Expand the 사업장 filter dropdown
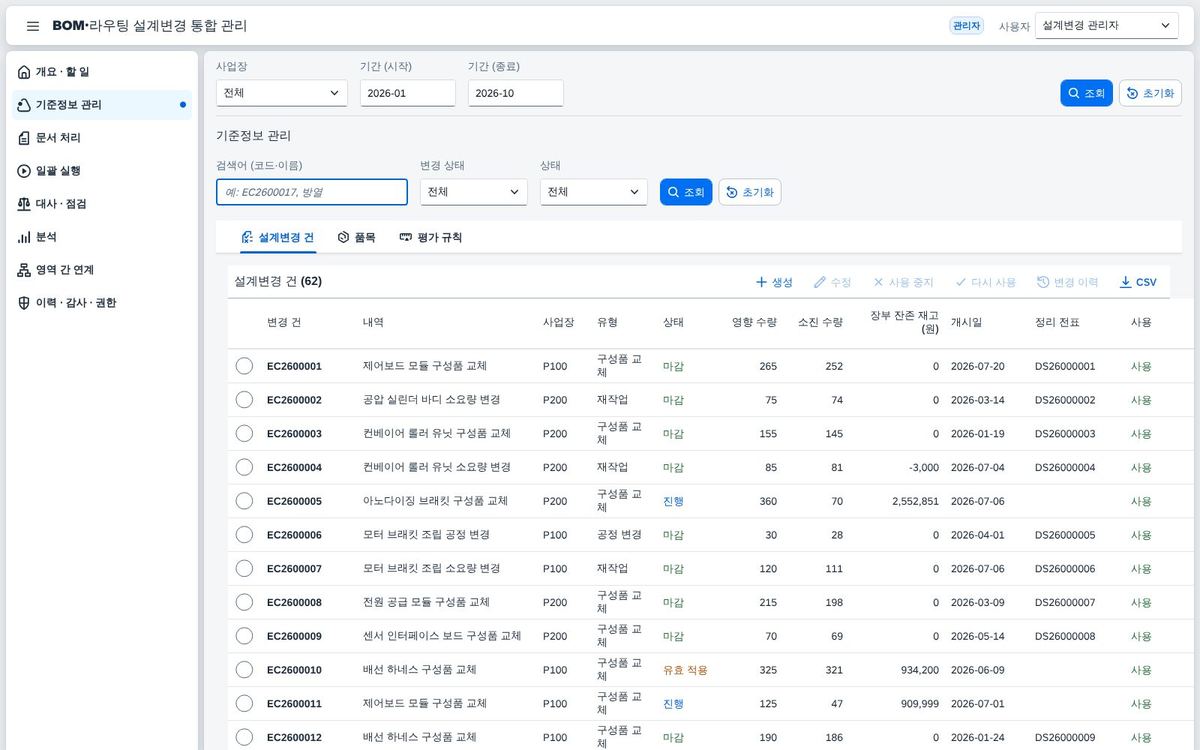Screen dimensions: 1200x750 pos(282,93)
